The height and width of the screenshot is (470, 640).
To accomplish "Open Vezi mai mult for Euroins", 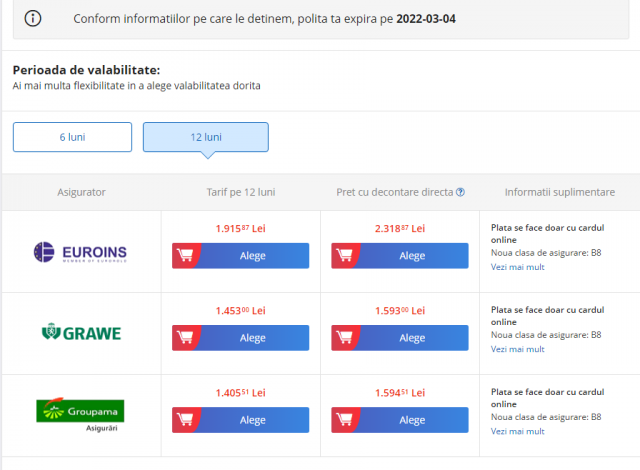I will (517, 268).
